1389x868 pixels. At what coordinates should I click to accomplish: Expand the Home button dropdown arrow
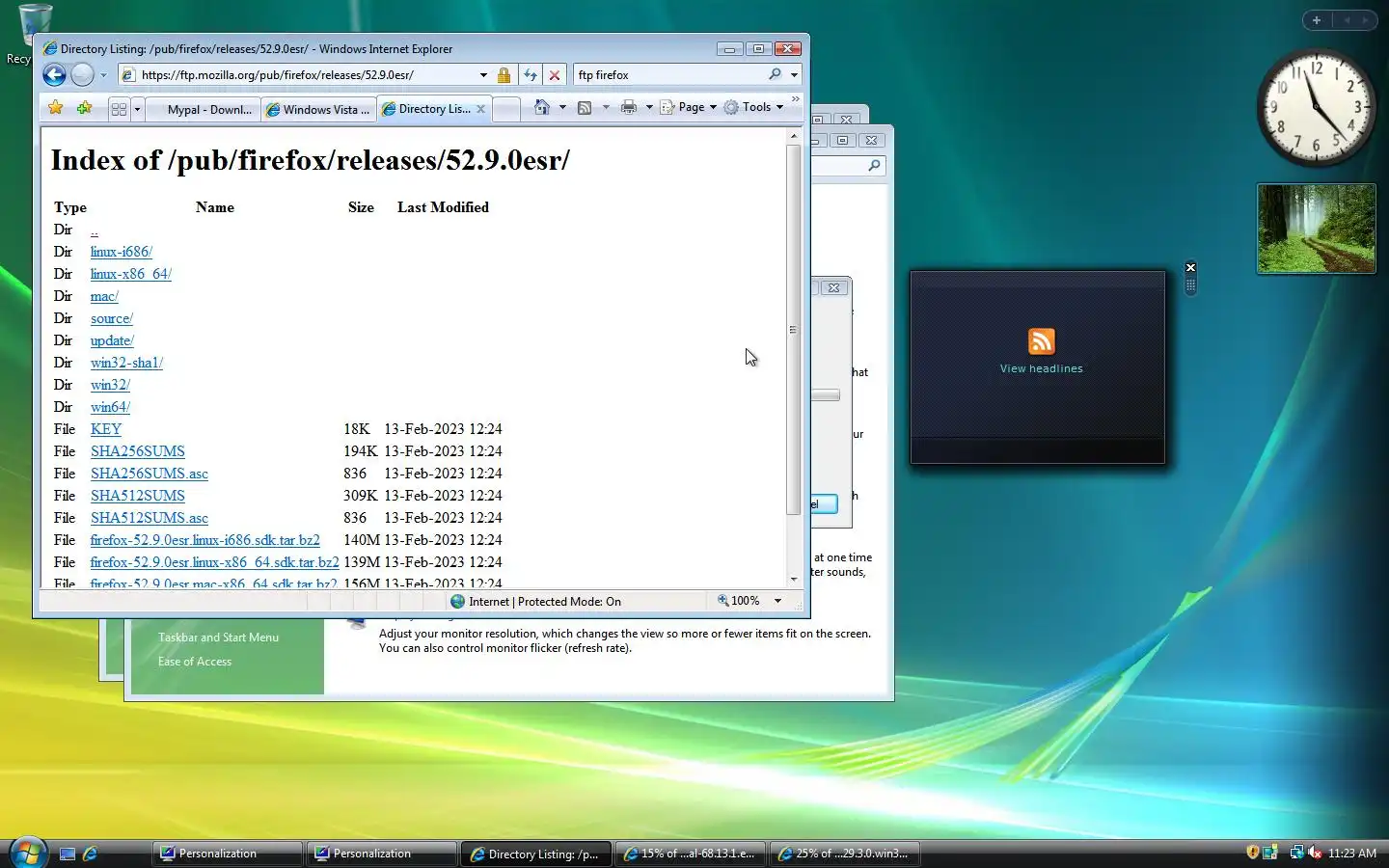[562, 107]
